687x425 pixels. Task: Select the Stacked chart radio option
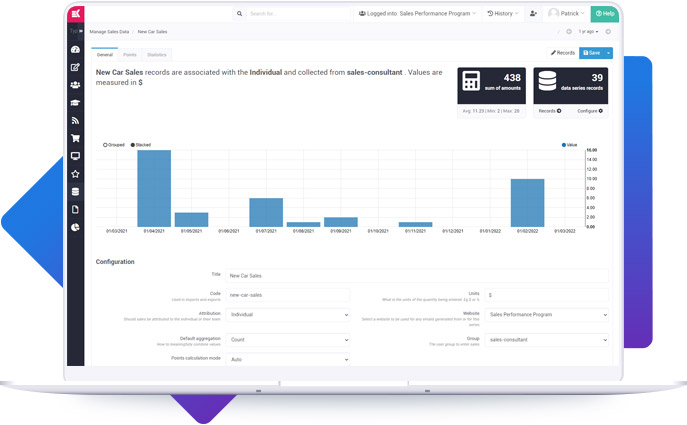click(x=133, y=145)
